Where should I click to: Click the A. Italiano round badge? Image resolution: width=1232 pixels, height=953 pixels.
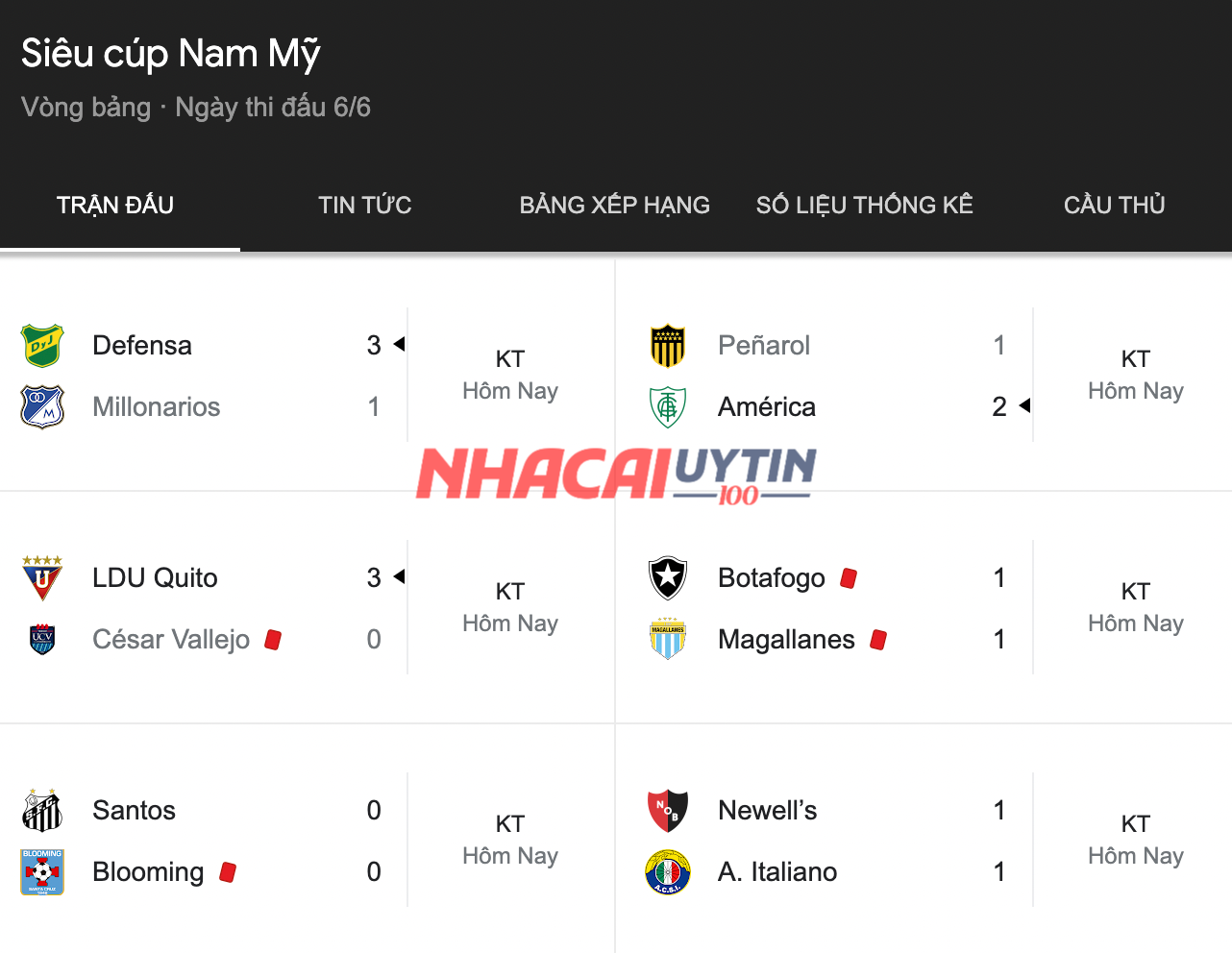668,872
